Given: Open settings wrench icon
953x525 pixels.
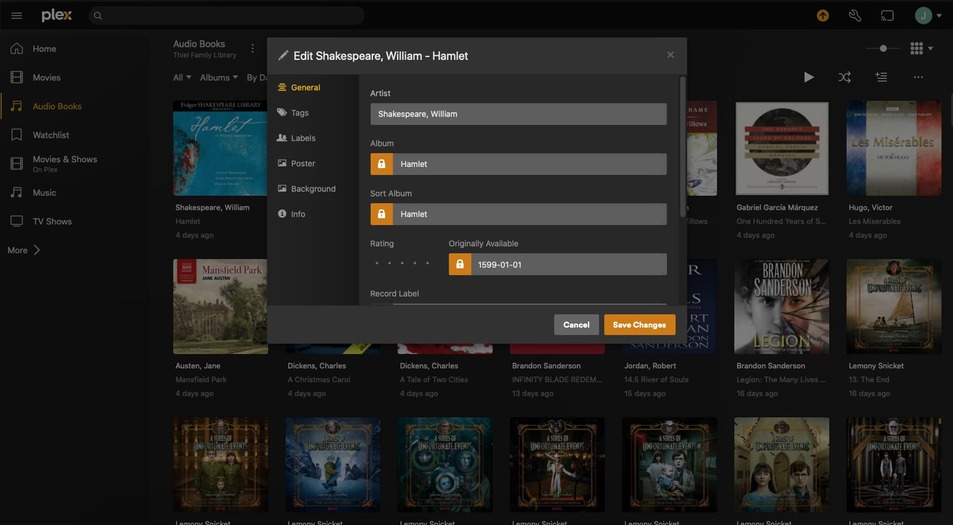Looking at the screenshot, I should tap(855, 16).
